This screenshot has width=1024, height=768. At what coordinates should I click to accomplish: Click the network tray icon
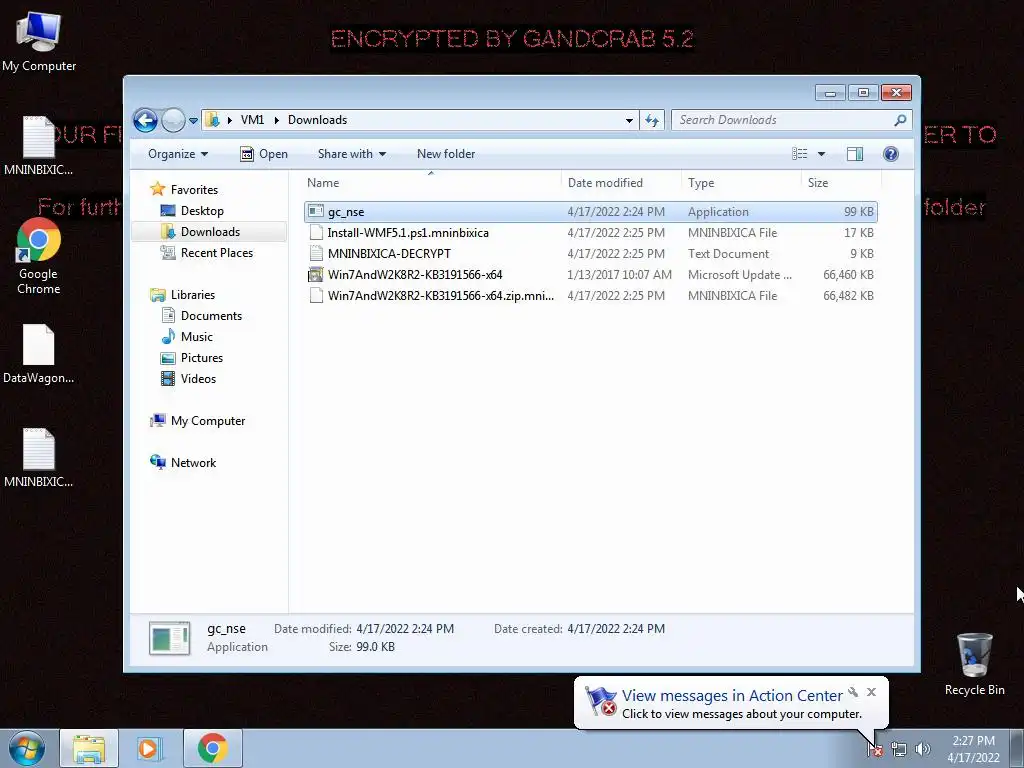[899, 749]
